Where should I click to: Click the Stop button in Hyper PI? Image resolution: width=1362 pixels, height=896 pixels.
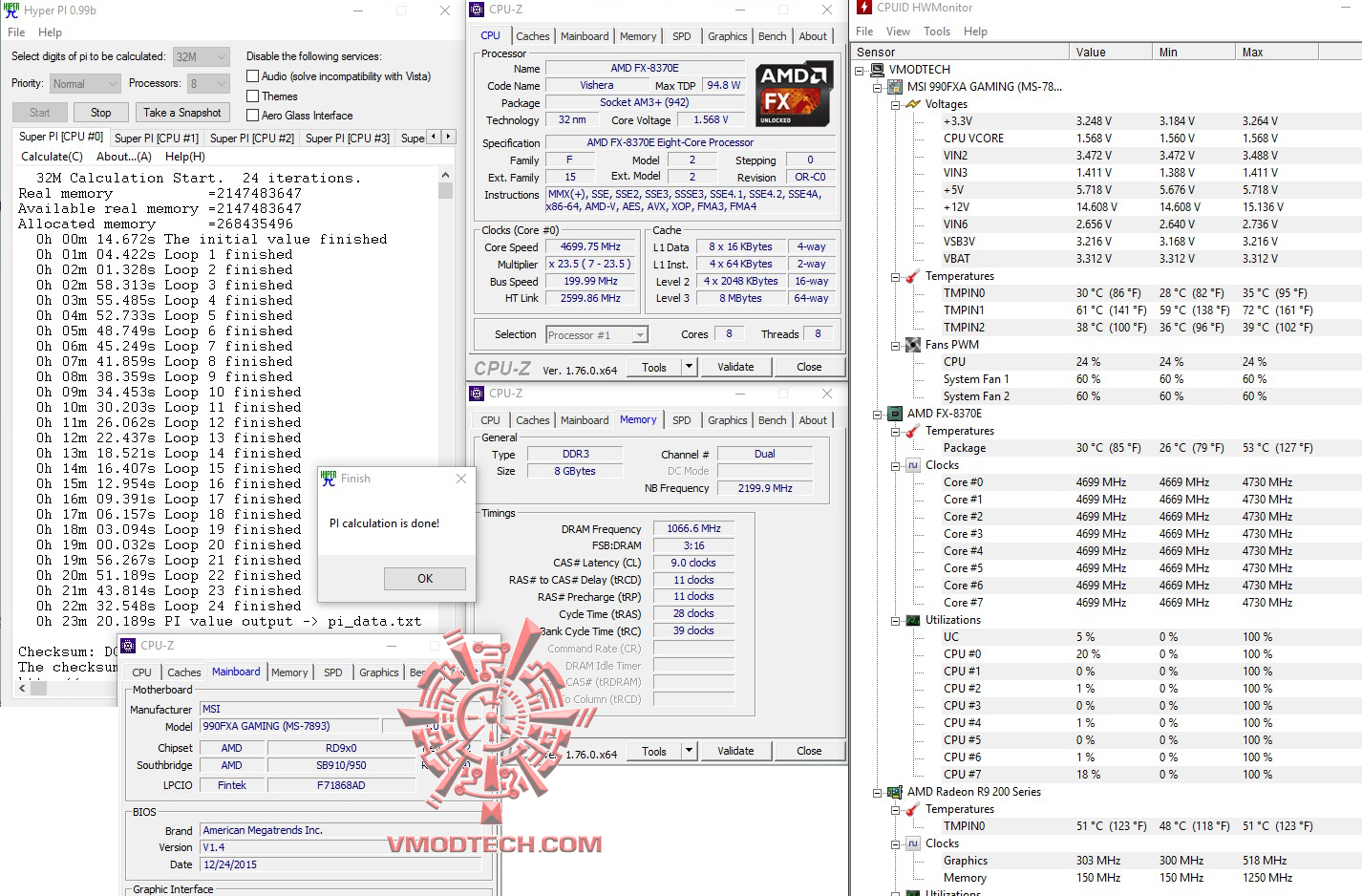(100, 113)
